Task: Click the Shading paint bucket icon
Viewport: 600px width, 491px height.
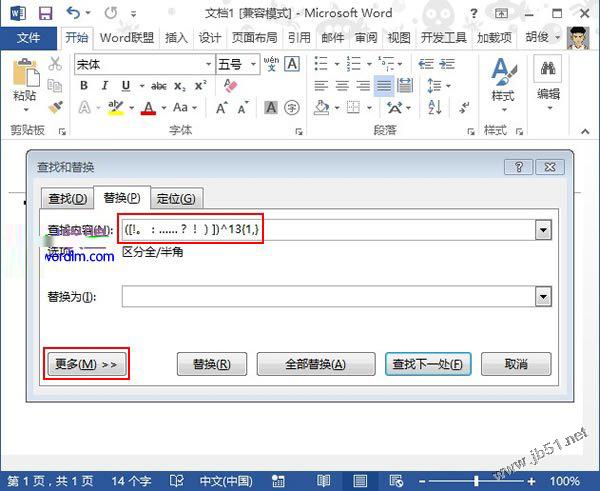Action: pos(321,108)
